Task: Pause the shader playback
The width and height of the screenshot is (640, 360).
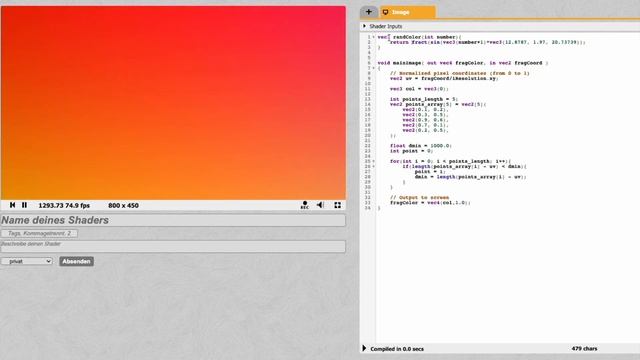Action: [x=24, y=205]
